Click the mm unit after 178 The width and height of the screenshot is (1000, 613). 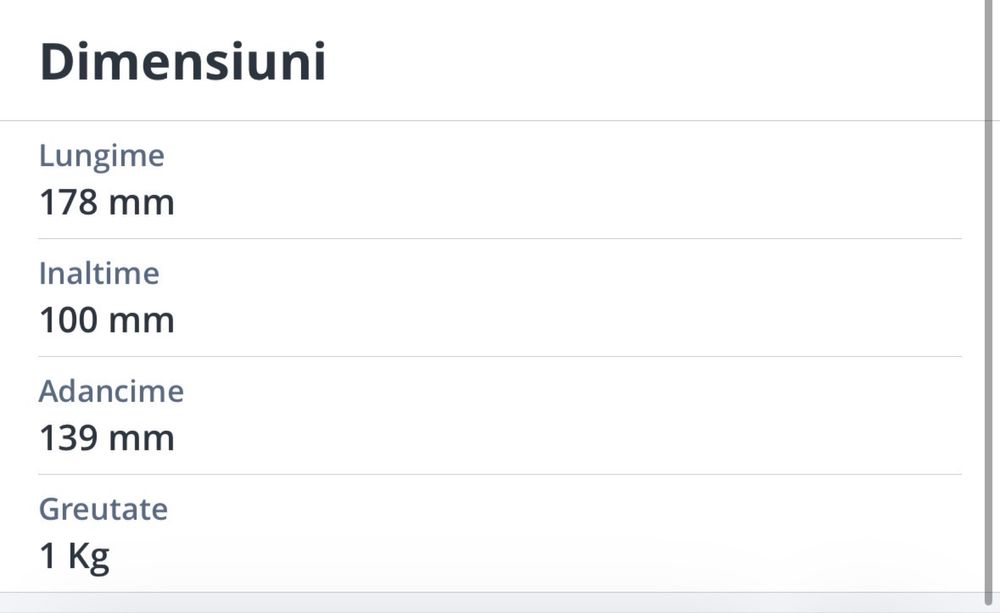pos(140,203)
